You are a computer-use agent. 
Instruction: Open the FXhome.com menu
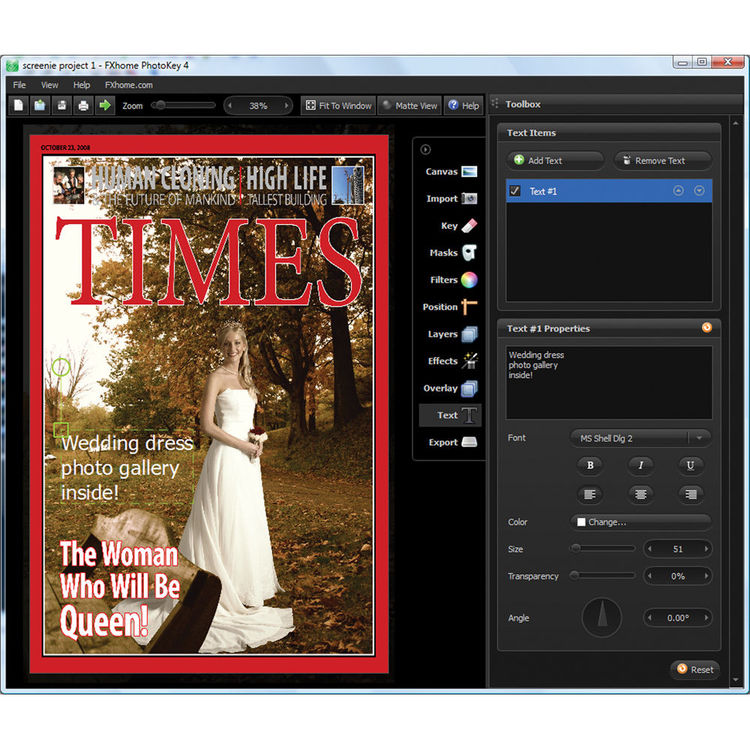point(129,85)
